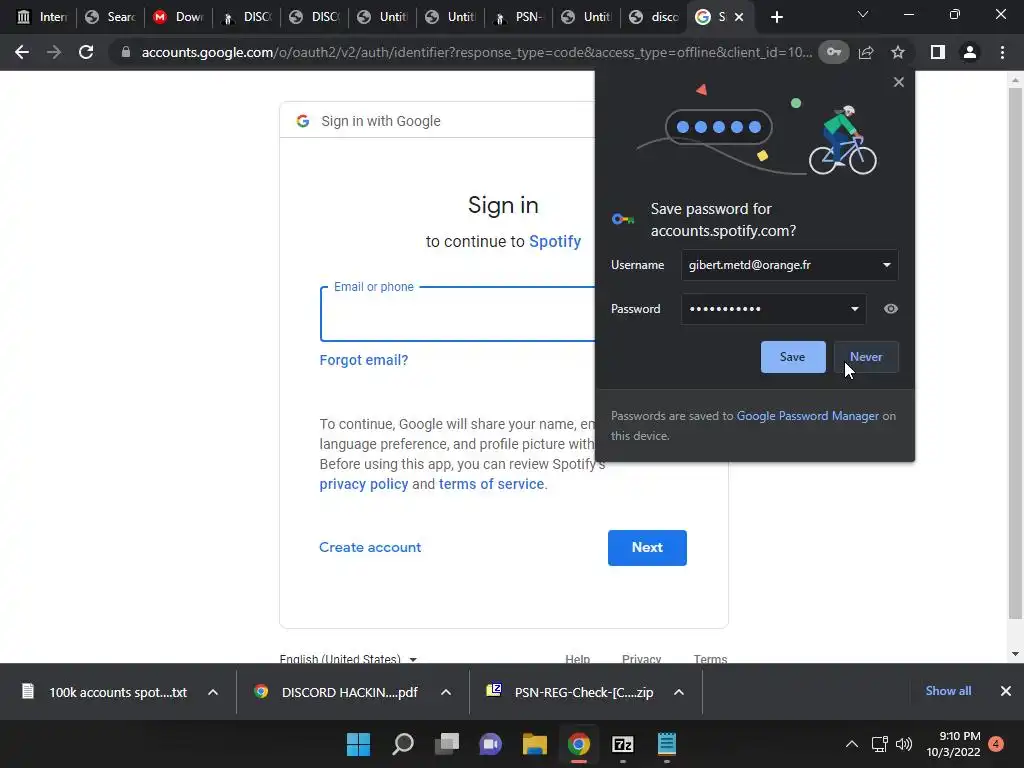Image resolution: width=1024 pixels, height=768 pixels.
Task: Close the downloads bar
Action: click(1006, 691)
